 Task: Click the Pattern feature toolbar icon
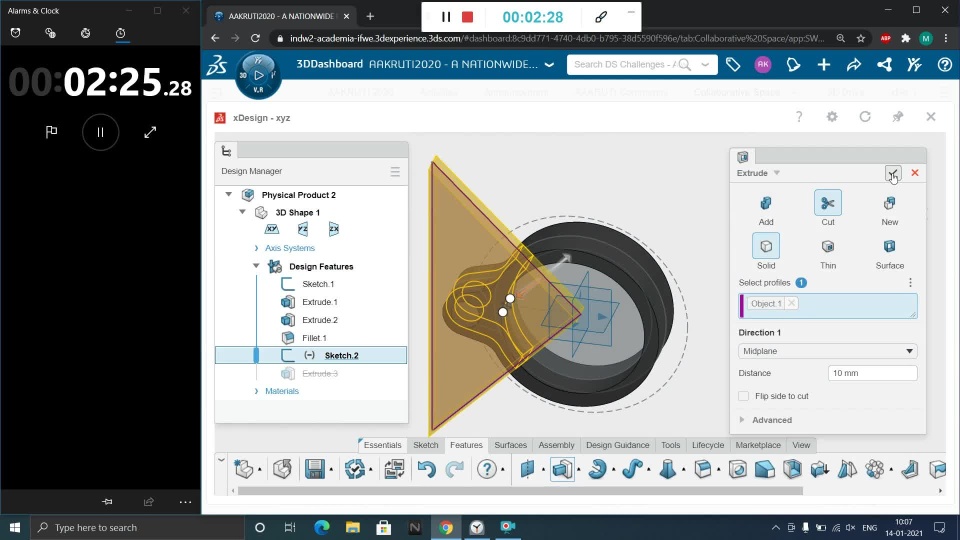tap(875, 470)
